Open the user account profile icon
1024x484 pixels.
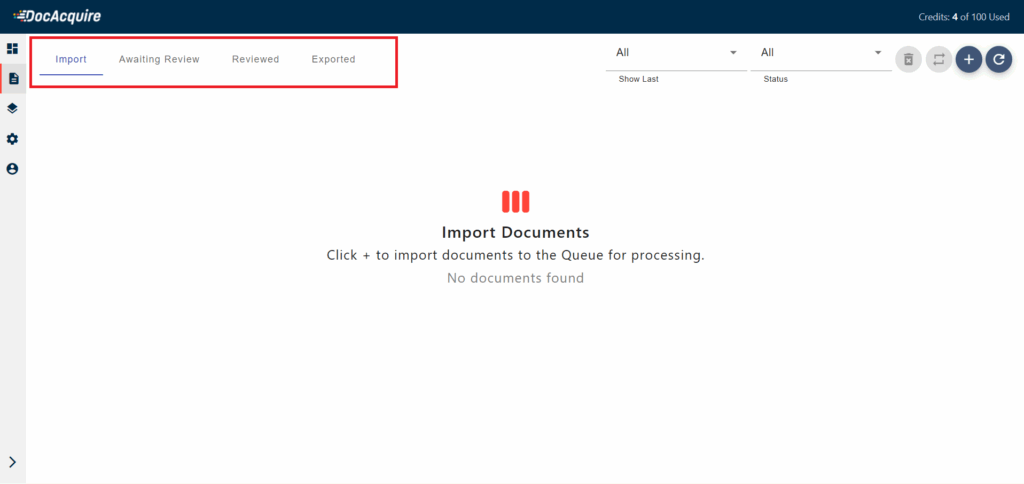[x=13, y=169]
